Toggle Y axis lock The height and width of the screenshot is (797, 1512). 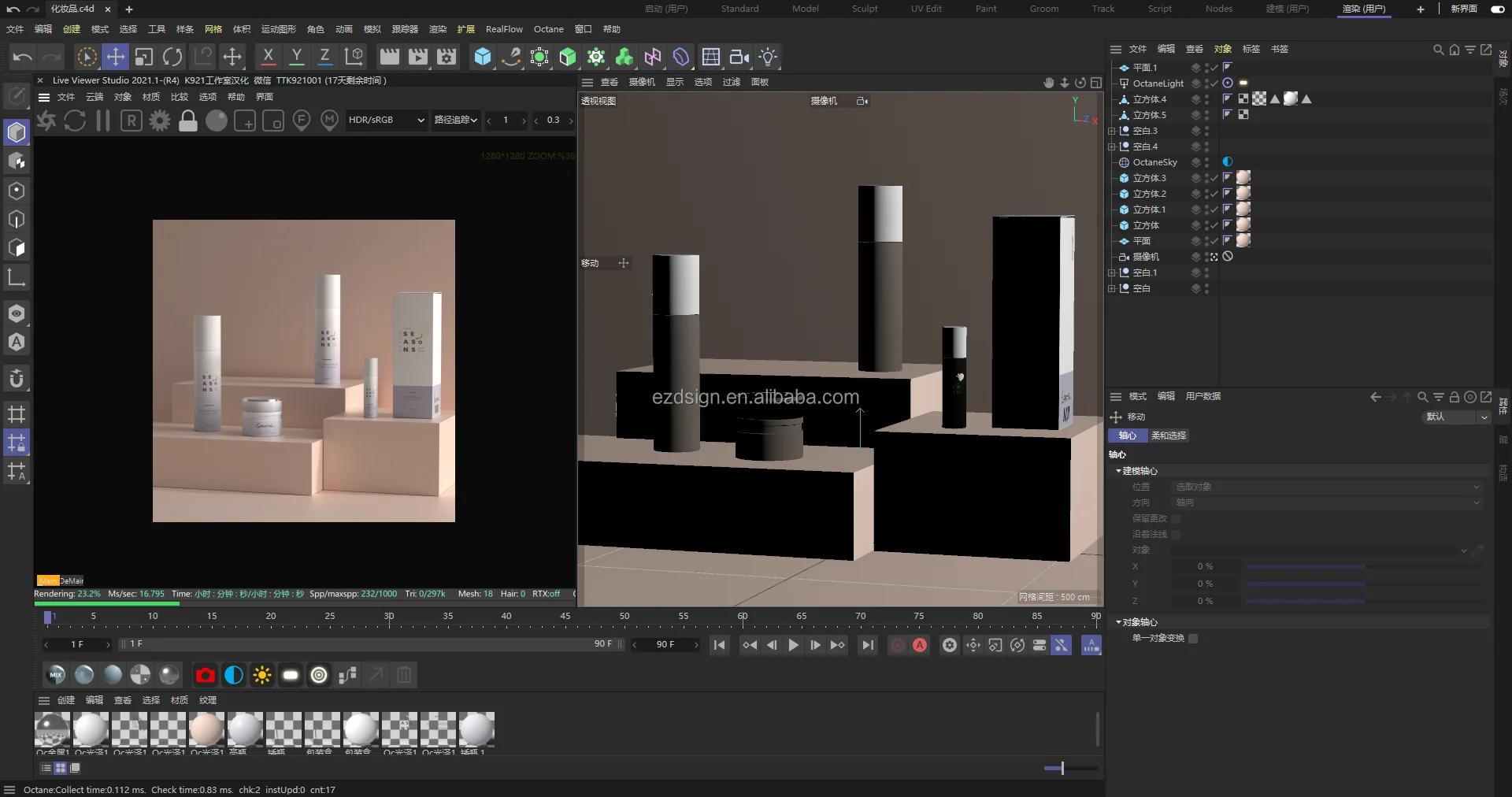(296, 57)
